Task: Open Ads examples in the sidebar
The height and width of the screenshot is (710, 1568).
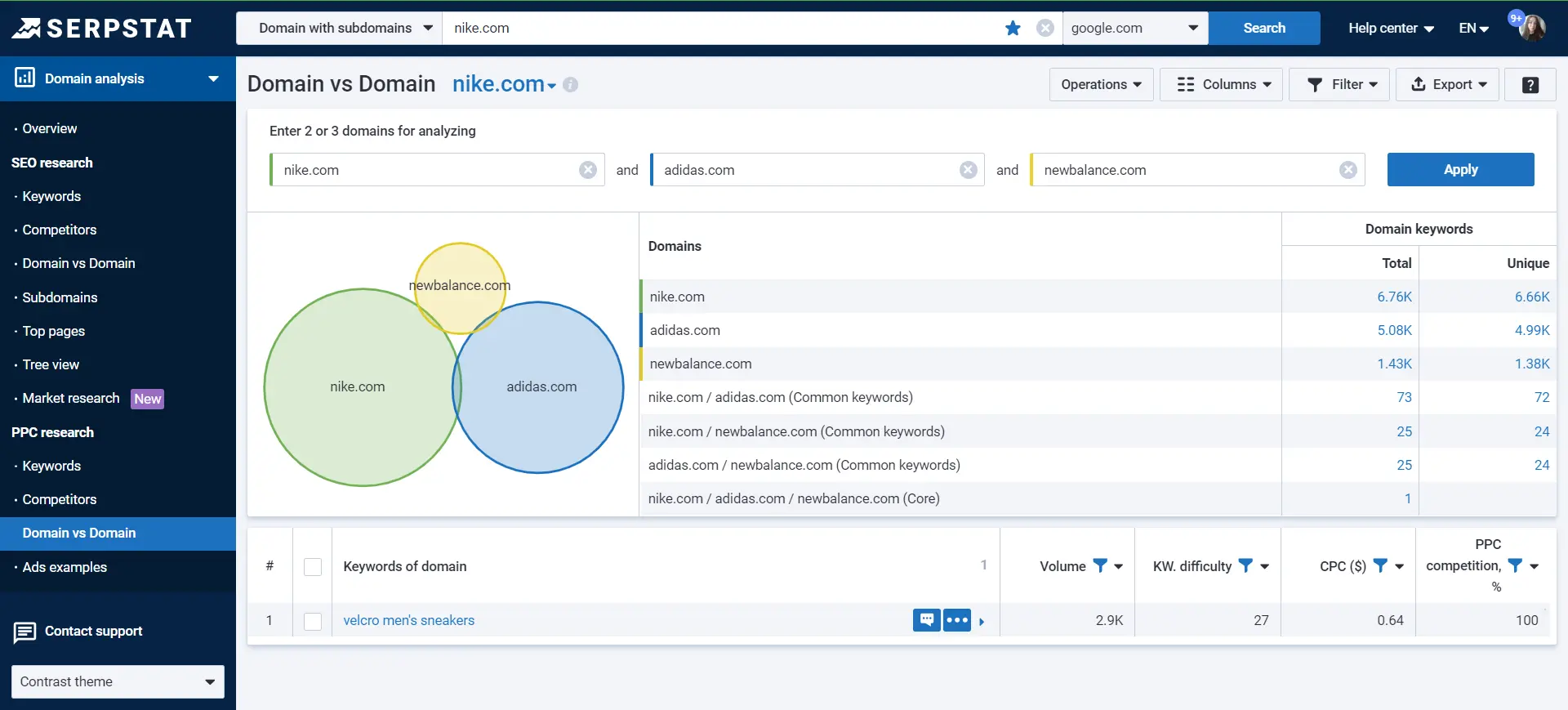Action: (x=65, y=567)
